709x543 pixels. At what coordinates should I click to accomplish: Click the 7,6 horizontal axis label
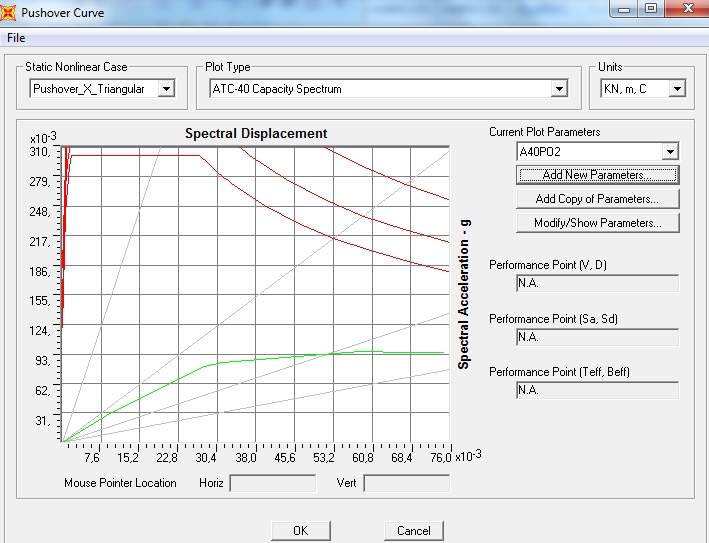coord(92,458)
